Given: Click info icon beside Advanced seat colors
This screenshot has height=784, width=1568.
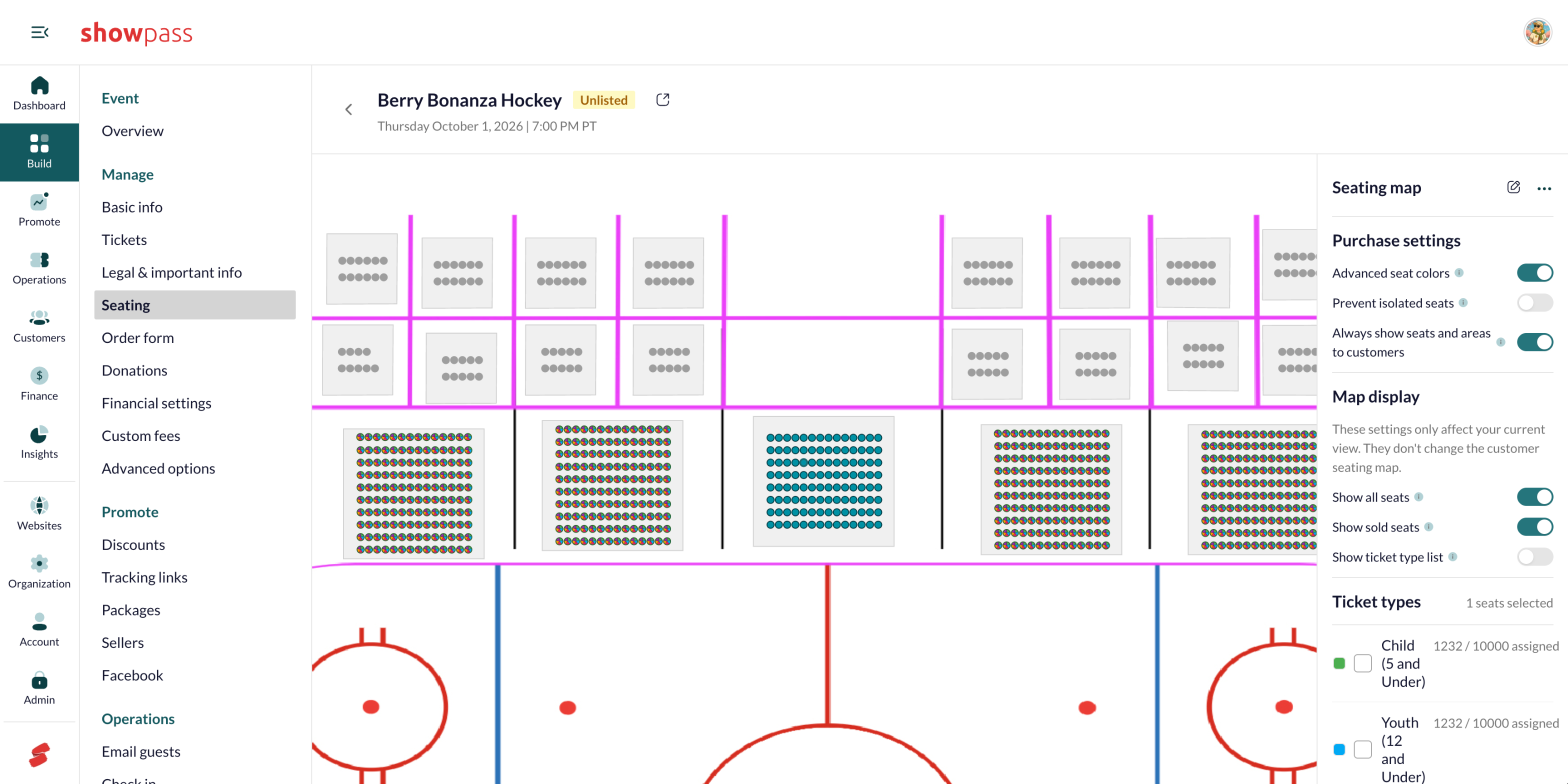Looking at the screenshot, I should [1459, 272].
